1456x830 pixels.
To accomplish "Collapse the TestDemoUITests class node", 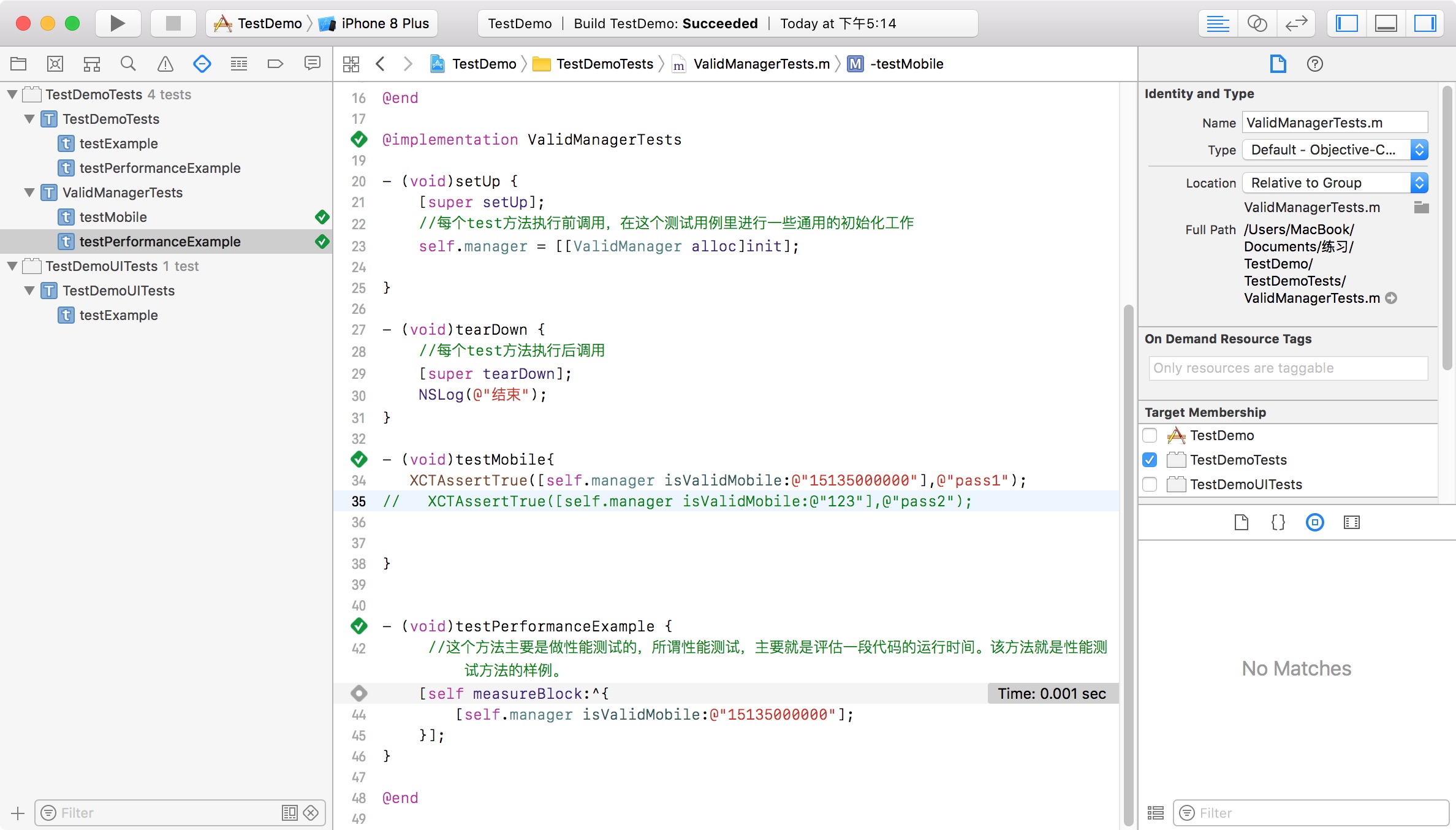I will coord(29,291).
